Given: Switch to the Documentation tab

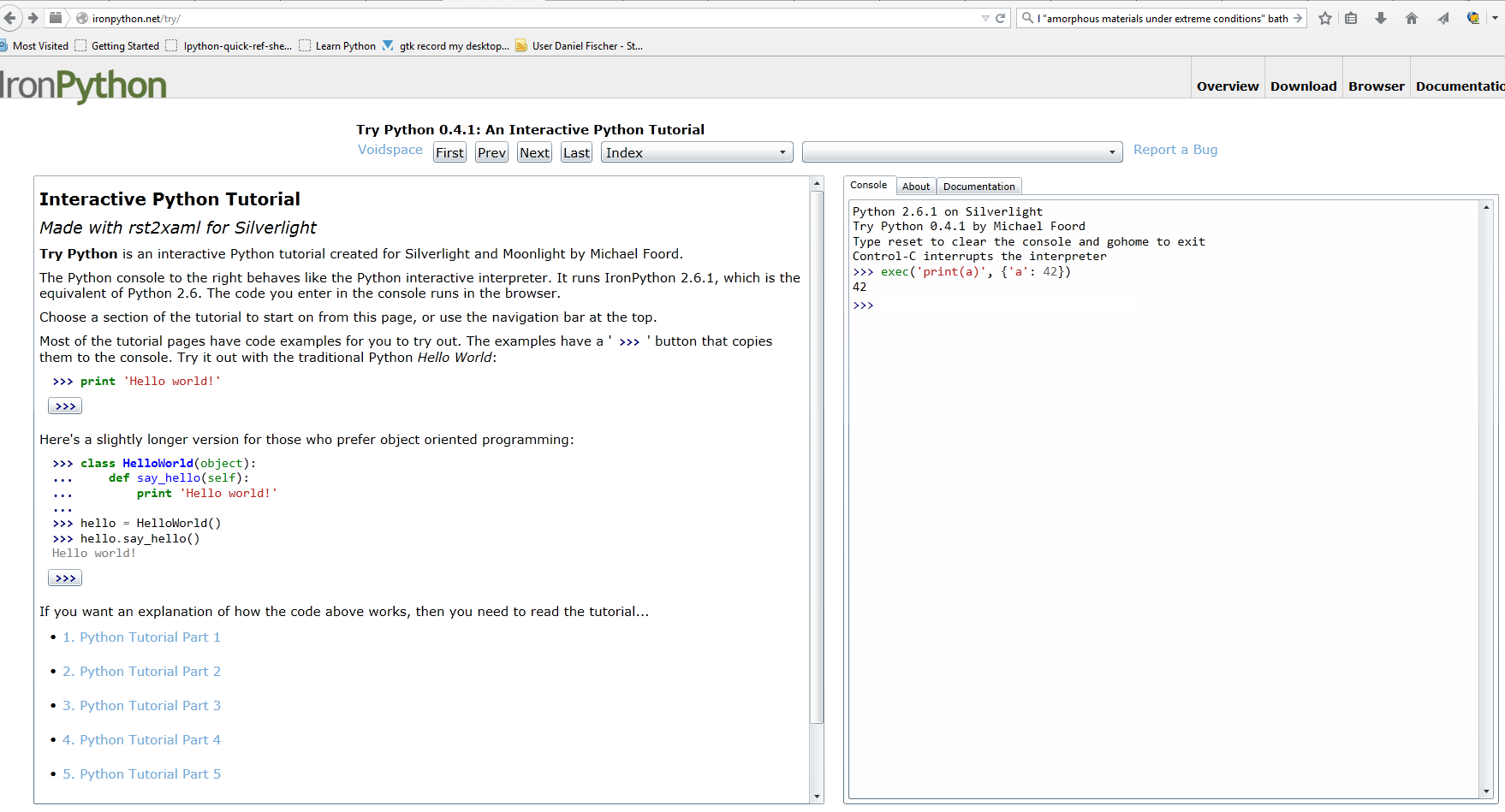Looking at the screenshot, I should tap(979, 187).
